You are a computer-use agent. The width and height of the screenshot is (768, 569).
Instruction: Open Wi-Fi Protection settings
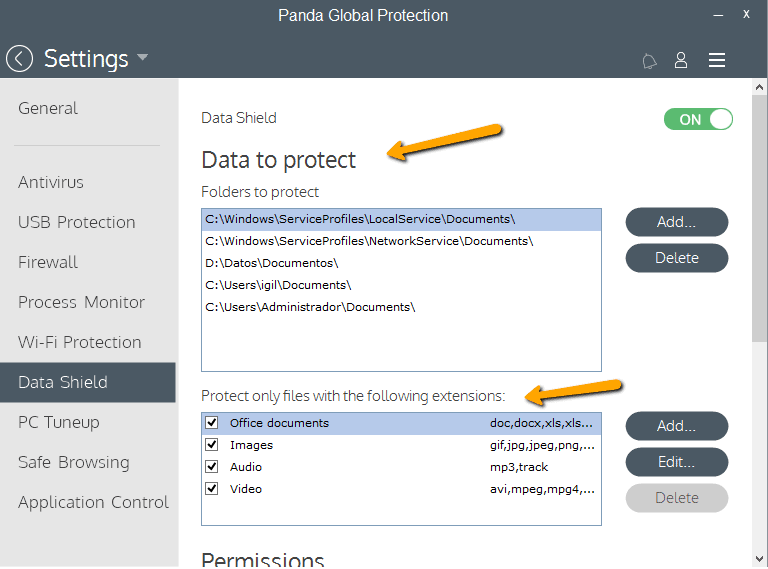point(79,342)
